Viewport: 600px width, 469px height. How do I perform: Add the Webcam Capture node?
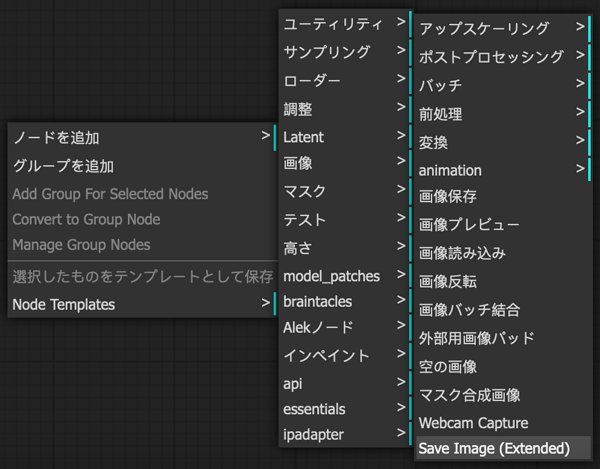(504, 423)
